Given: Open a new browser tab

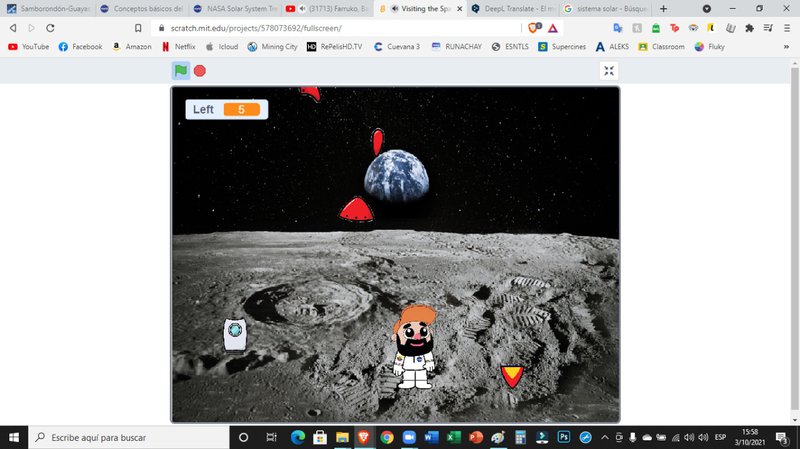Looking at the screenshot, I should [x=663, y=8].
